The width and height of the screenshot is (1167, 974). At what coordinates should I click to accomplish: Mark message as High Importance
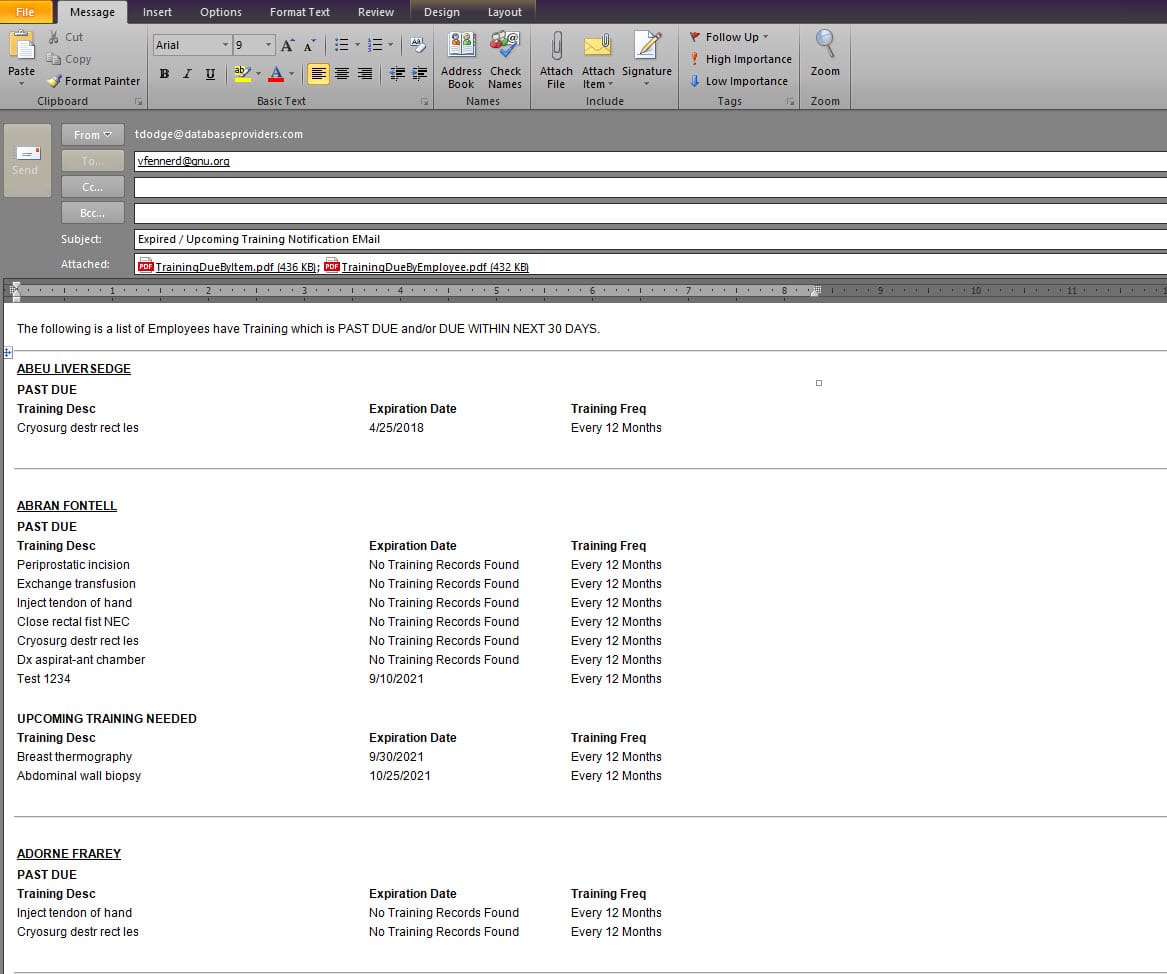coord(741,59)
